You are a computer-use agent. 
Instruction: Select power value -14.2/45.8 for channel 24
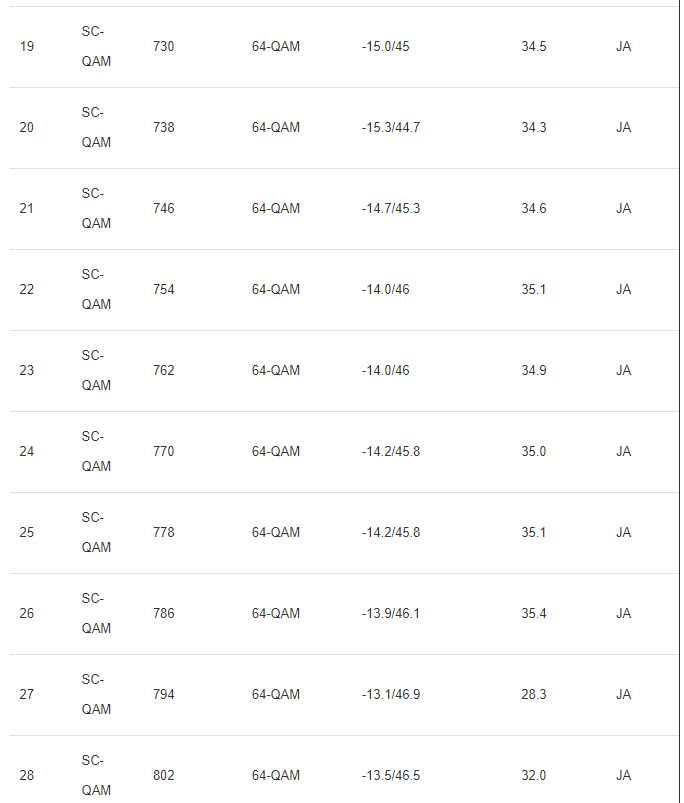tap(391, 452)
